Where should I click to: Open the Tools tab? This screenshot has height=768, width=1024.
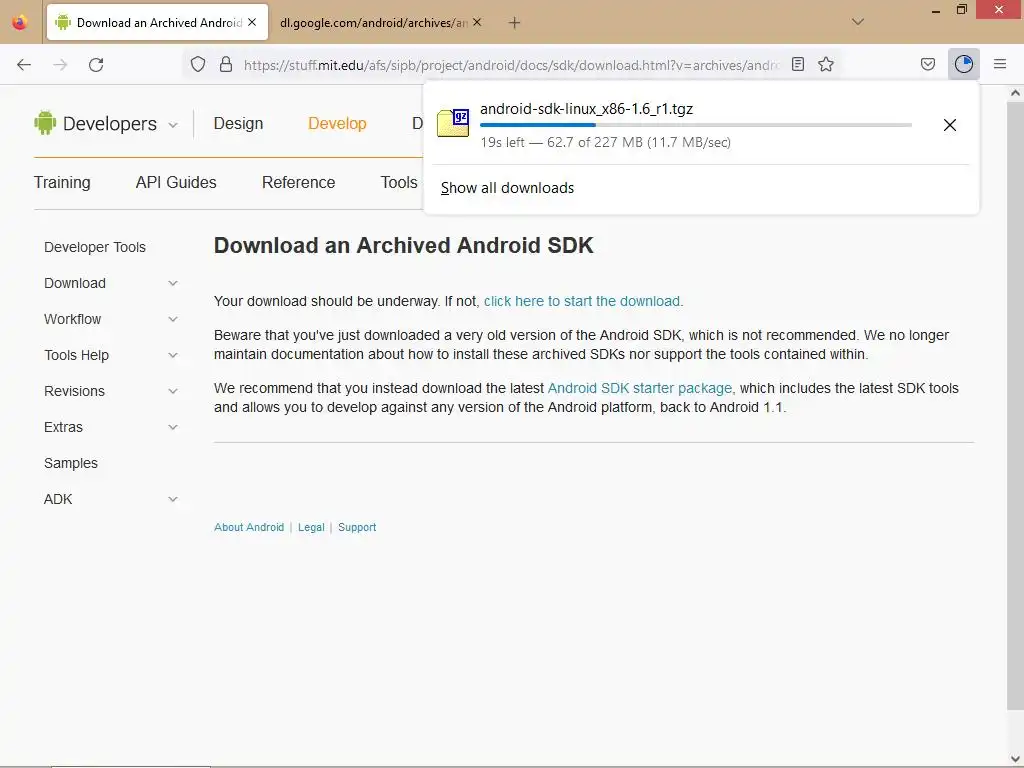point(399,182)
